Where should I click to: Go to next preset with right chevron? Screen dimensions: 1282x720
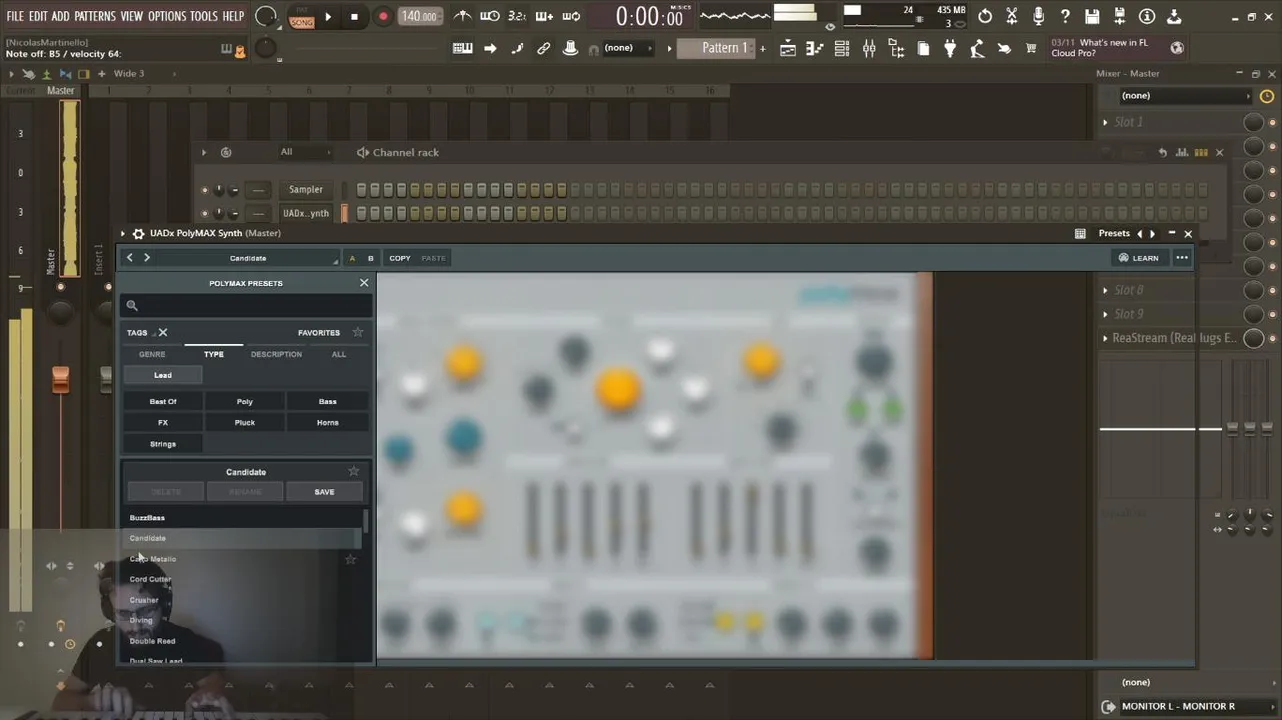click(147, 258)
